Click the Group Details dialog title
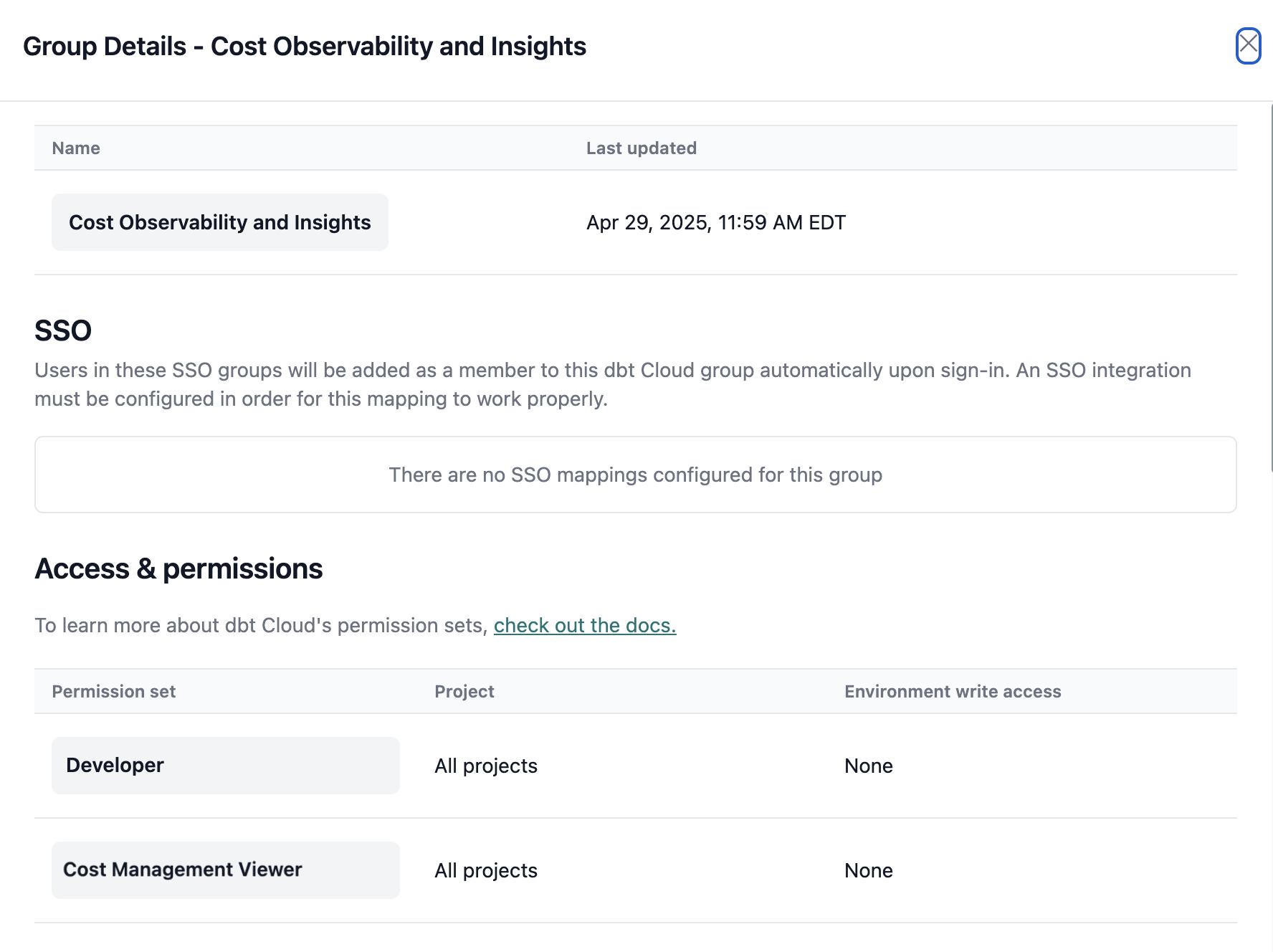Viewport: 1273px width, 952px height. pos(306,46)
